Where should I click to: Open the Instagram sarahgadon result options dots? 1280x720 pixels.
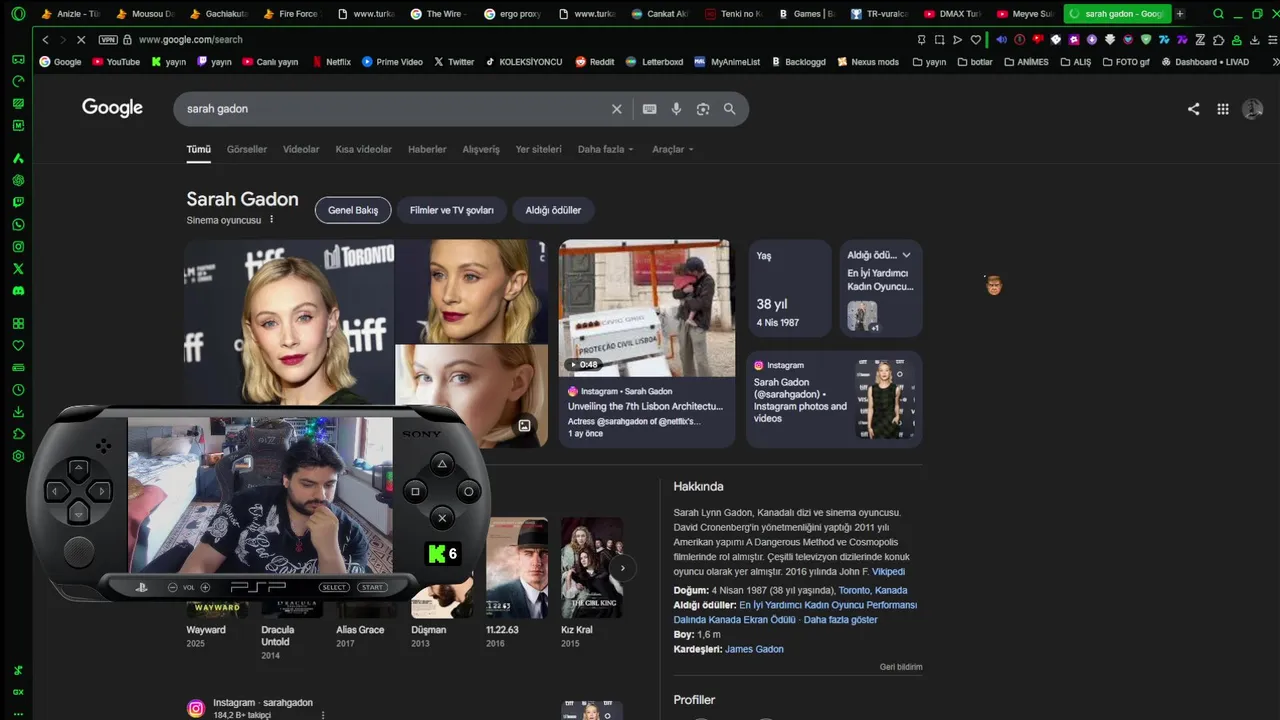coord(322,715)
